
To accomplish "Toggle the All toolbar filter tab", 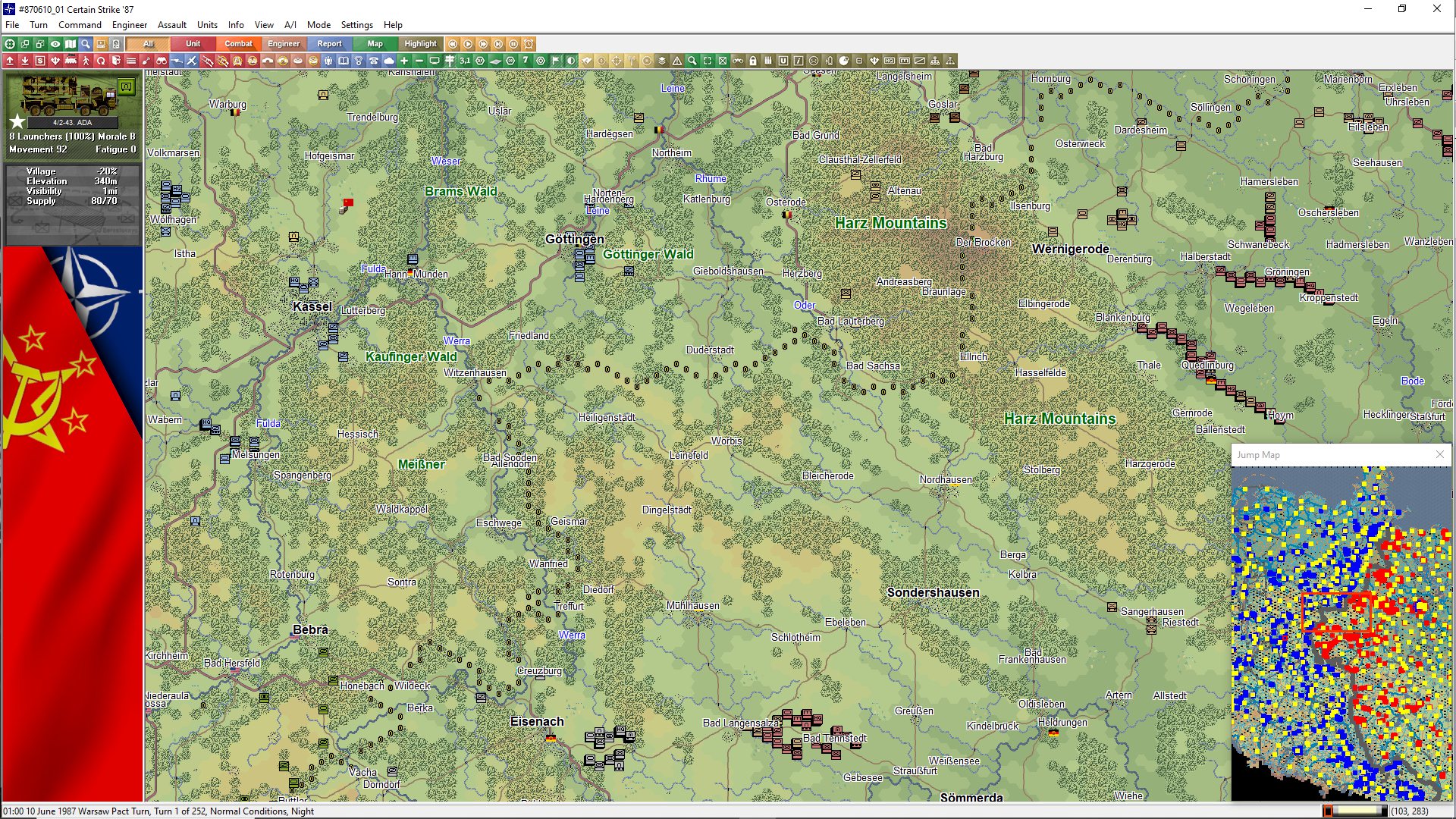I will pos(148,44).
